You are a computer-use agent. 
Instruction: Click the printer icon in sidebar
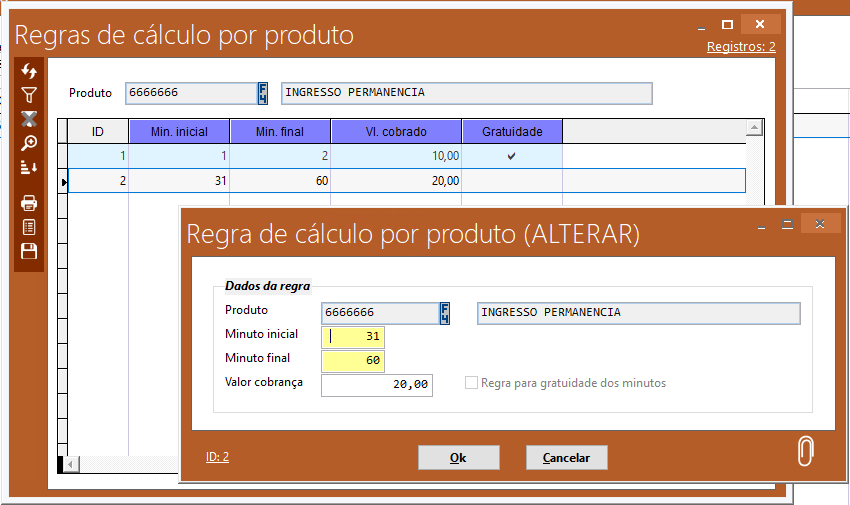coord(29,203)
